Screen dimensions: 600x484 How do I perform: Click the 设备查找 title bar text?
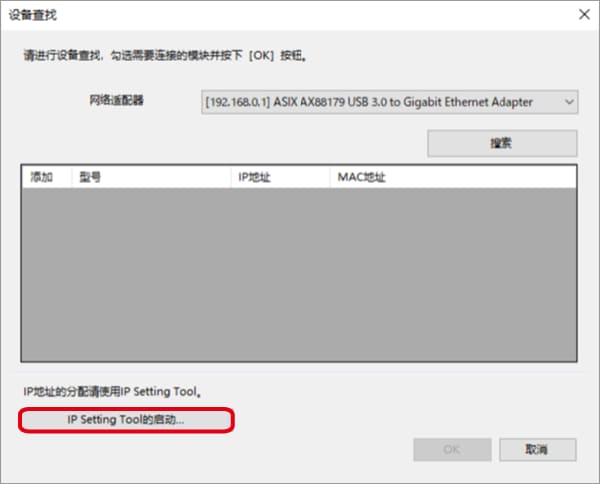pyautogui.click(x=33, y=15)
